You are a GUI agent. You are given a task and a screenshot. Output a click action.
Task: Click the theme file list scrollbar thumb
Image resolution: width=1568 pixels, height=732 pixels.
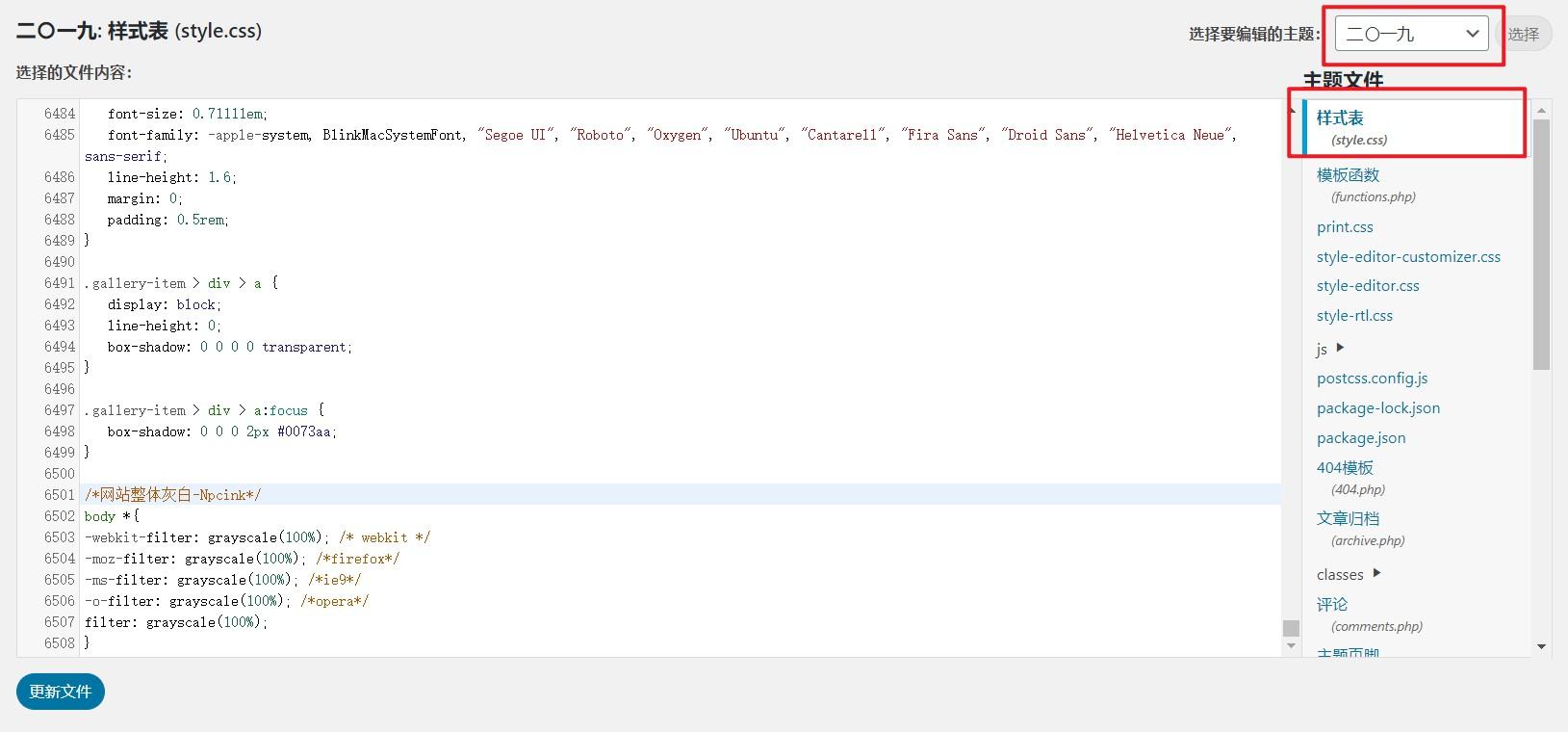coord(1541,241)
